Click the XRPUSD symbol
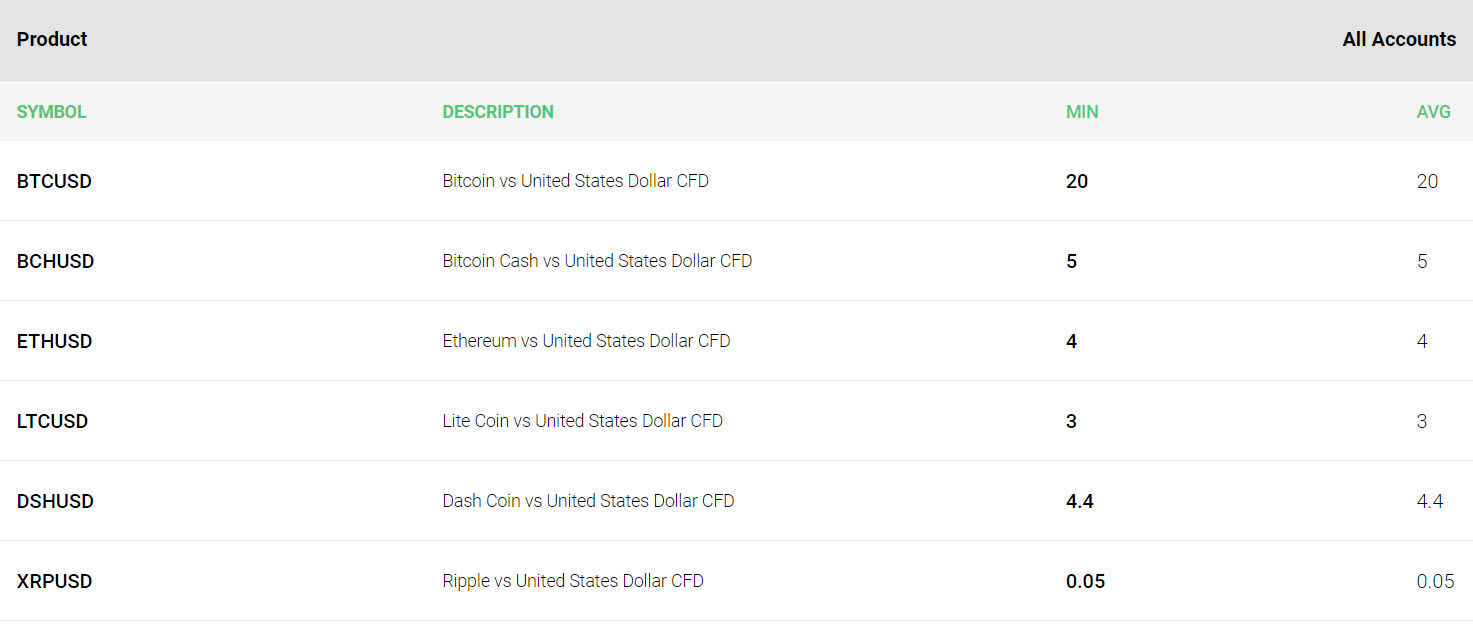This screenshot has height=638, width=1473. tap(54, 581)
